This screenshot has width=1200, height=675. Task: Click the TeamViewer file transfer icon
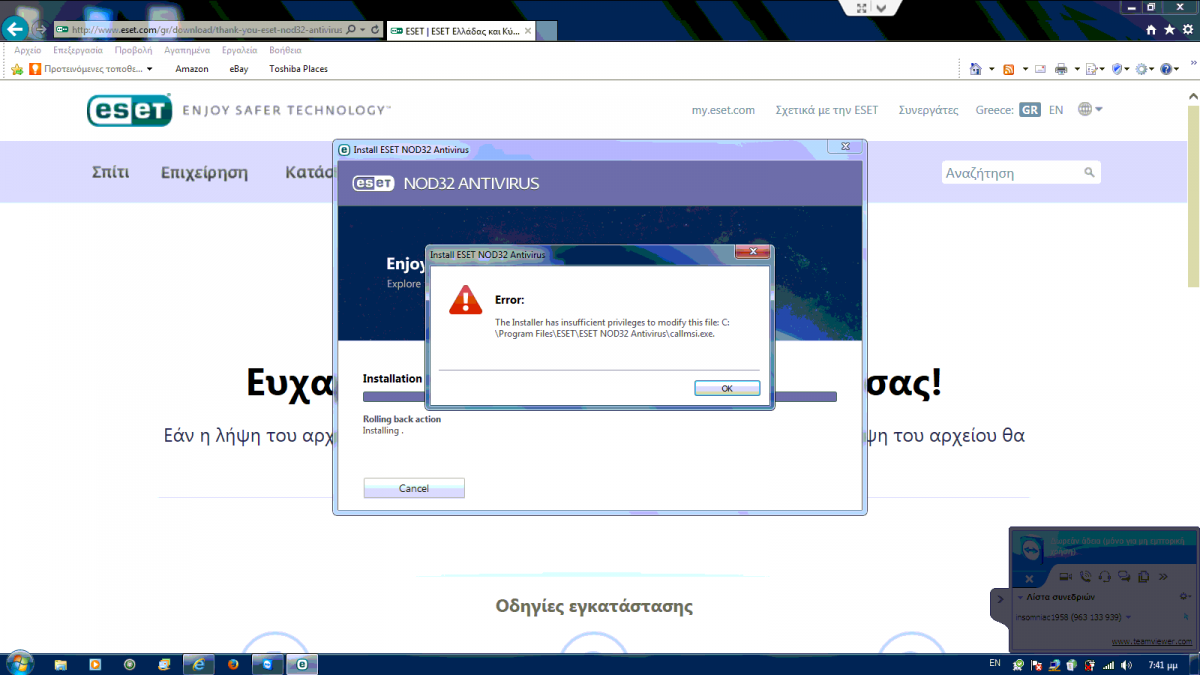pyautogui.click(x=1143, y=577)
